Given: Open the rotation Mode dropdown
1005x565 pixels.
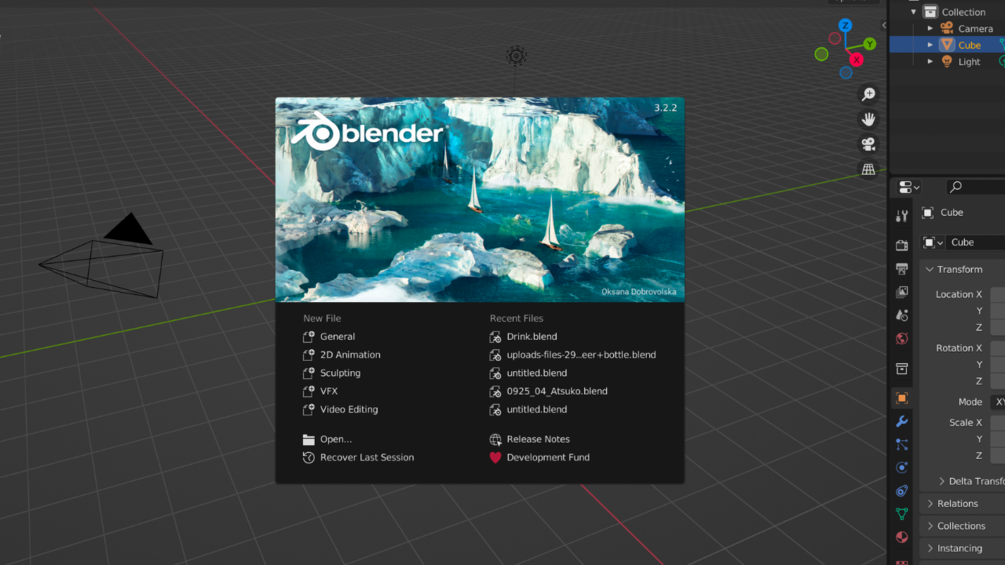Looking at the screenshot, I should point(998,402).
